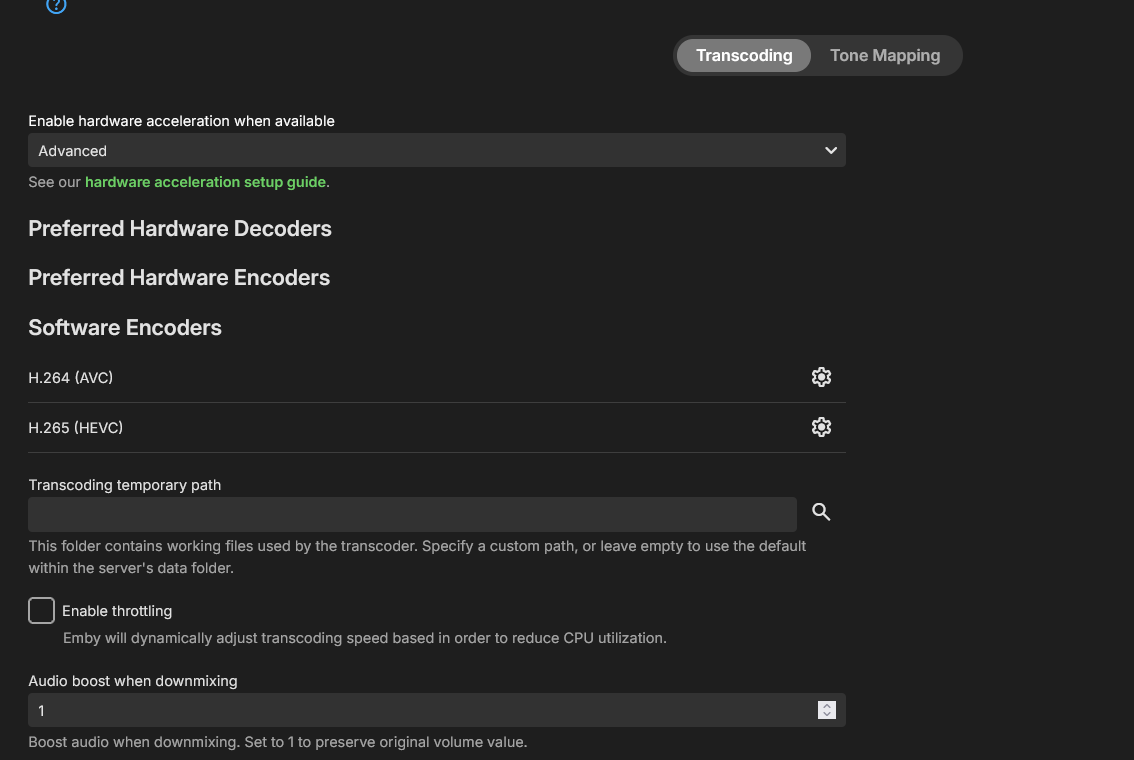Open H.265 (HEVC) encoder settings gear
Screen dimensions: 1134x760
pyautogui.click(x=821, y=427)
